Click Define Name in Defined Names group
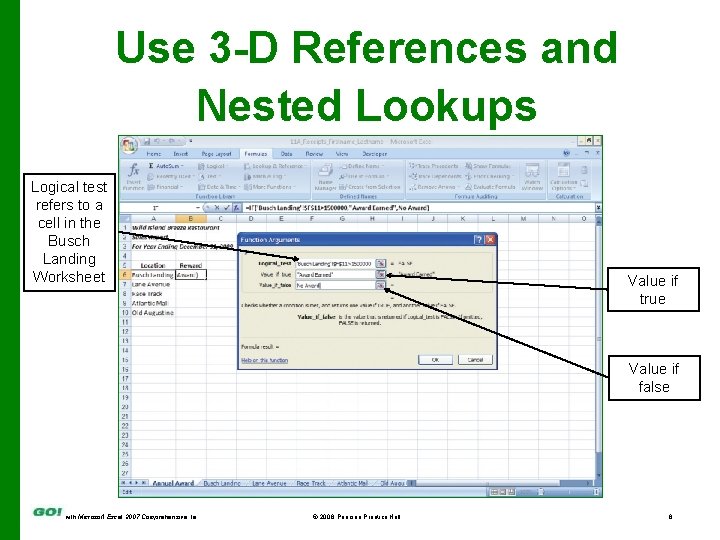 tap(362, 166)
